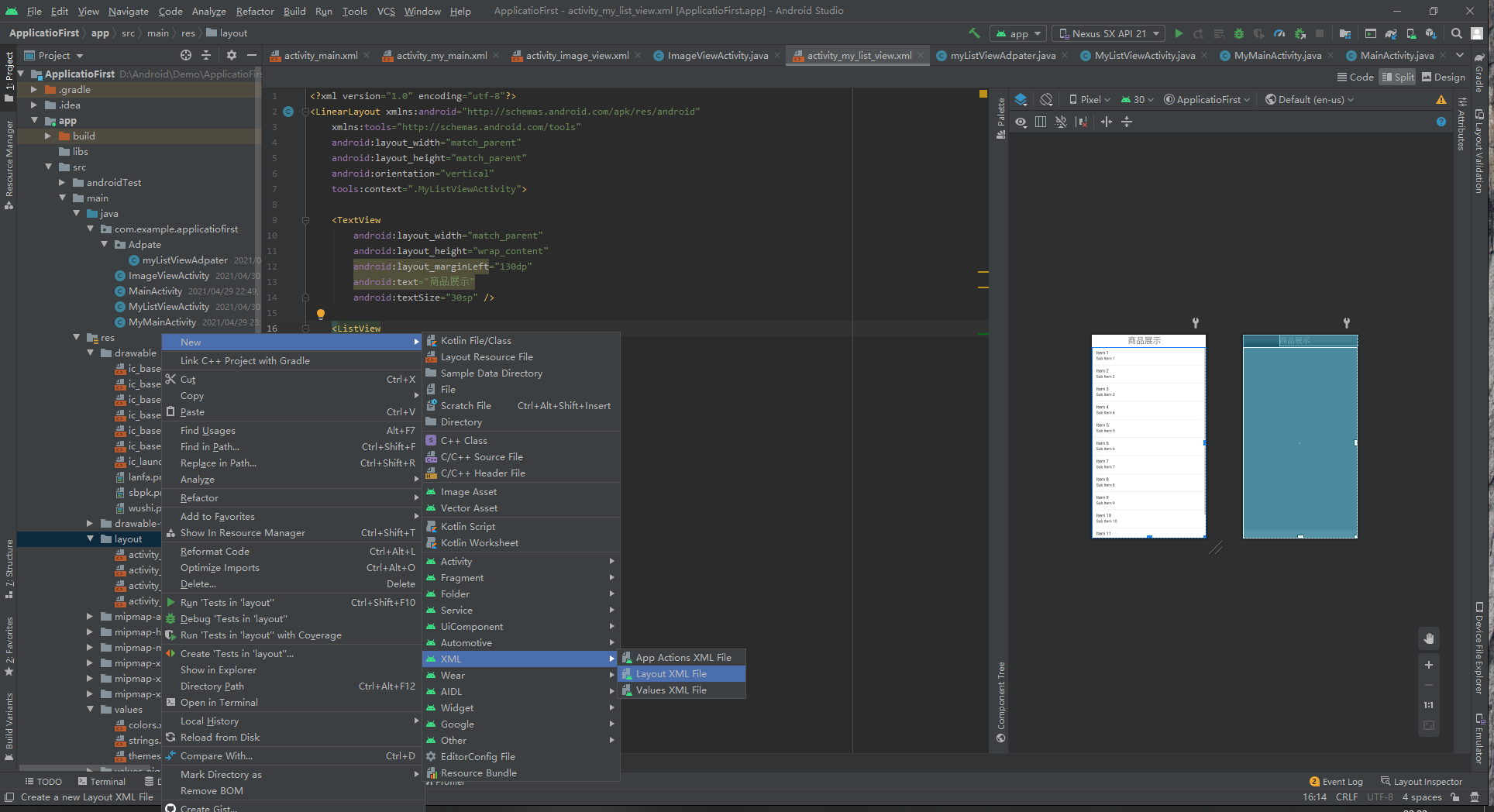Click the Gradle side panel button
The image size is (1494, 812).
point(1479,73)
